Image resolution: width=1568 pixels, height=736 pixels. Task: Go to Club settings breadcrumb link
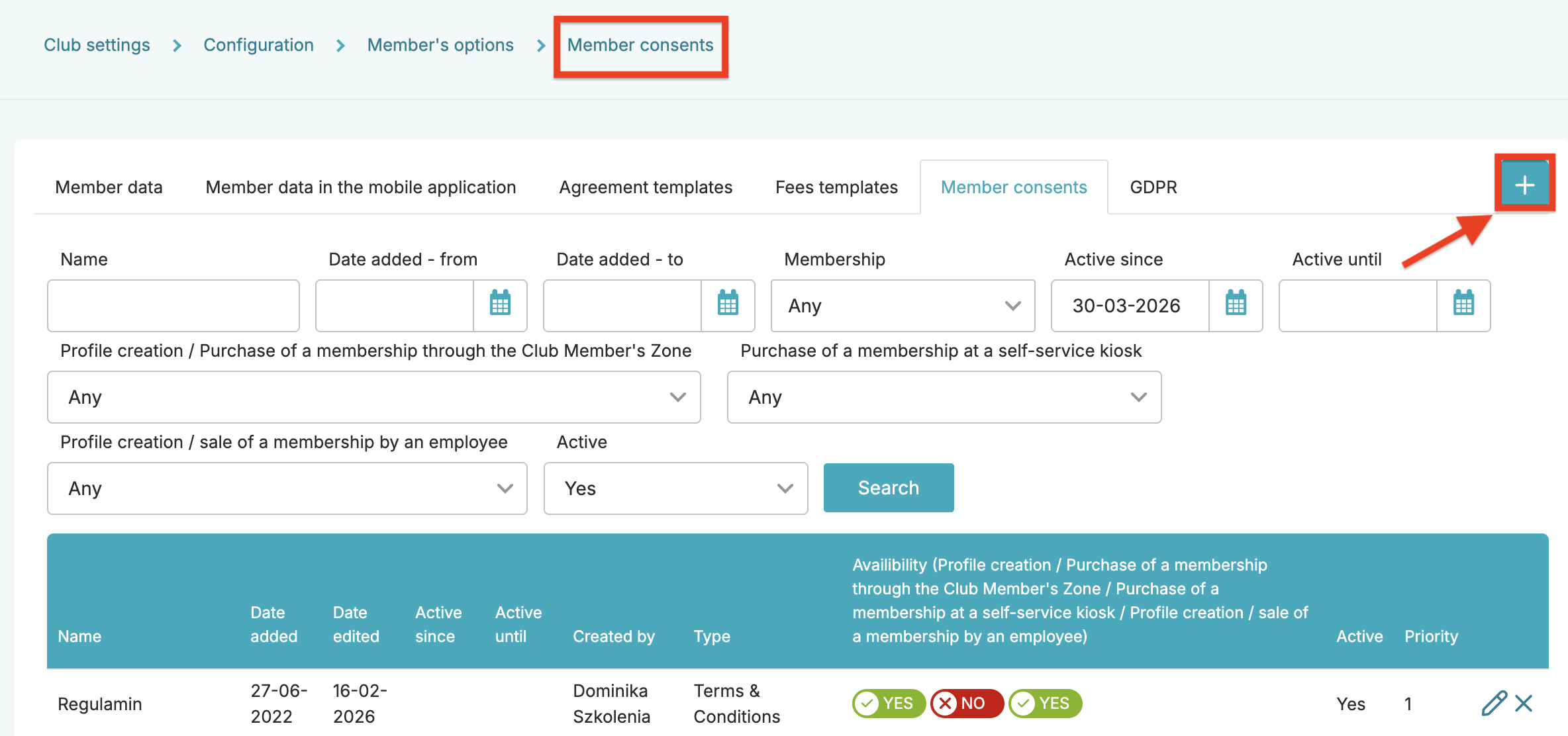pyautogui.click(x=97, y=45)
